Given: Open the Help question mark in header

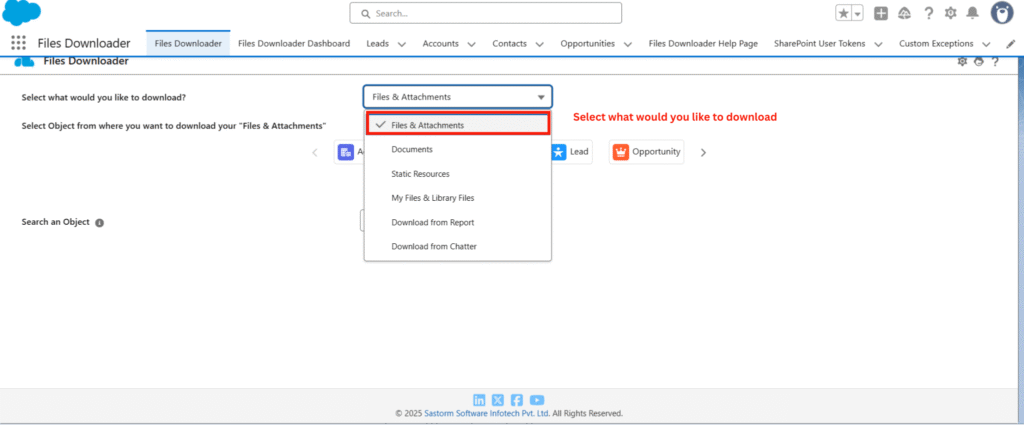Looking at the screenshot, I should click(928, 13).
